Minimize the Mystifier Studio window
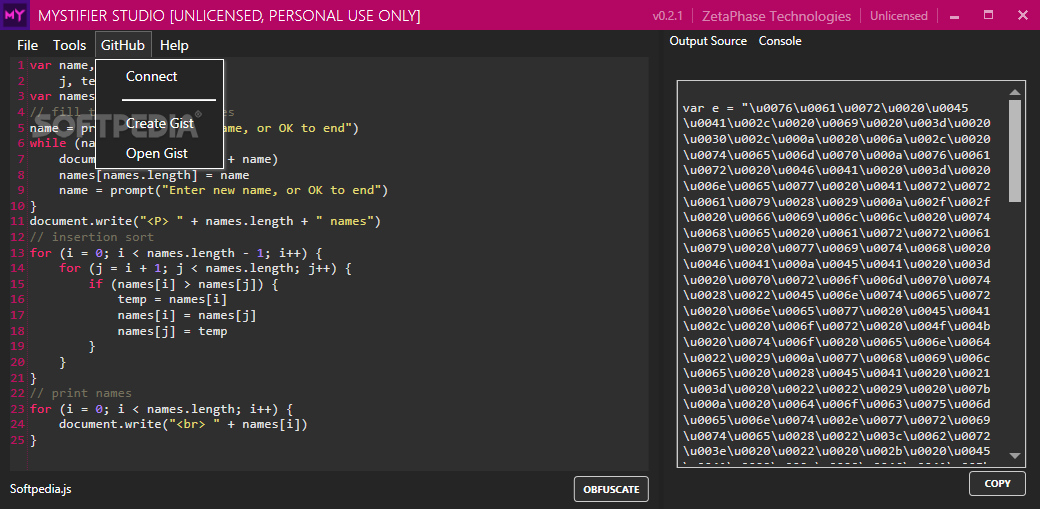 coord(955,15)
